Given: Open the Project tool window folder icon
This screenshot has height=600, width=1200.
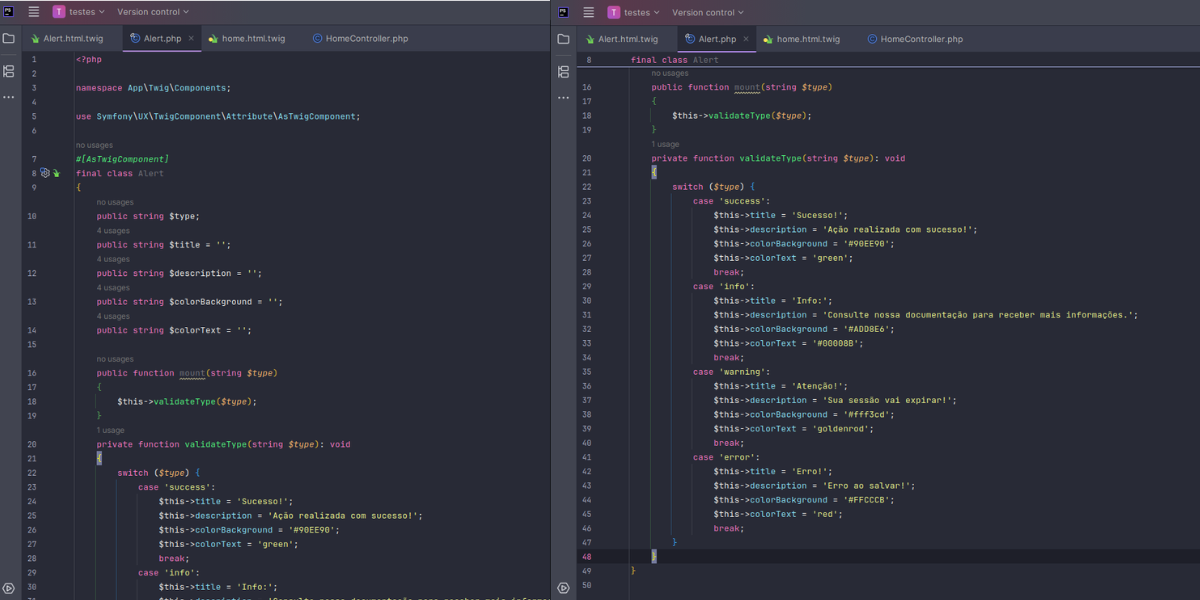Looking at the screenshot, I should [x=9, y=36].
